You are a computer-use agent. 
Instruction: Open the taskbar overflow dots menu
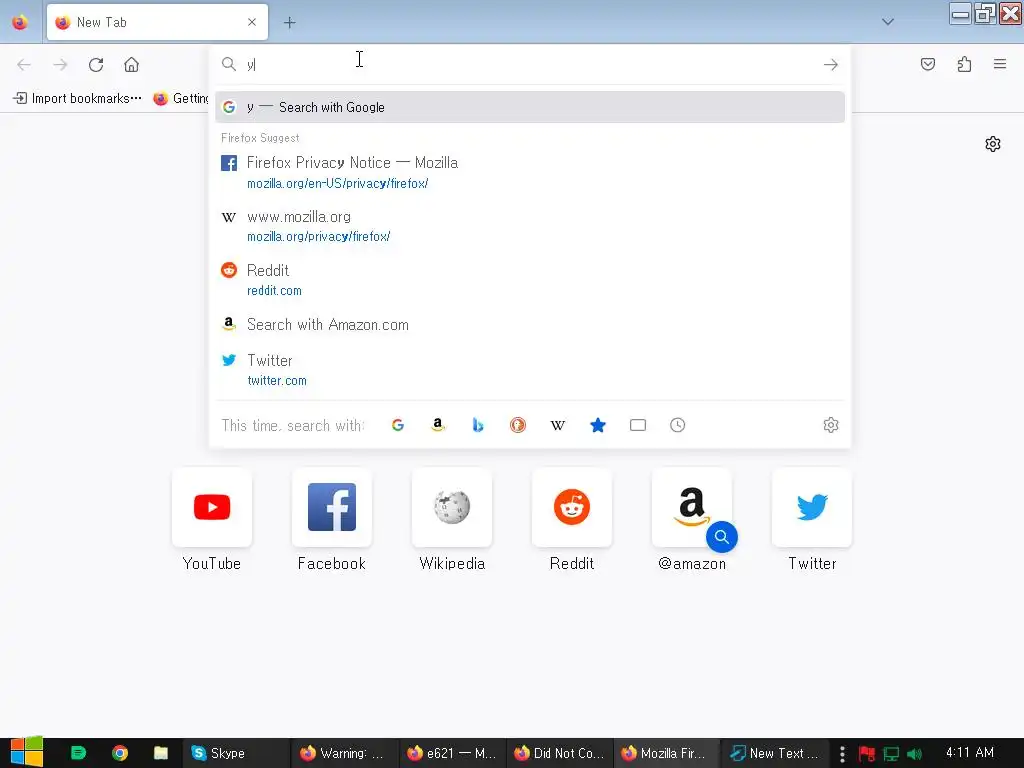(842, 754)
